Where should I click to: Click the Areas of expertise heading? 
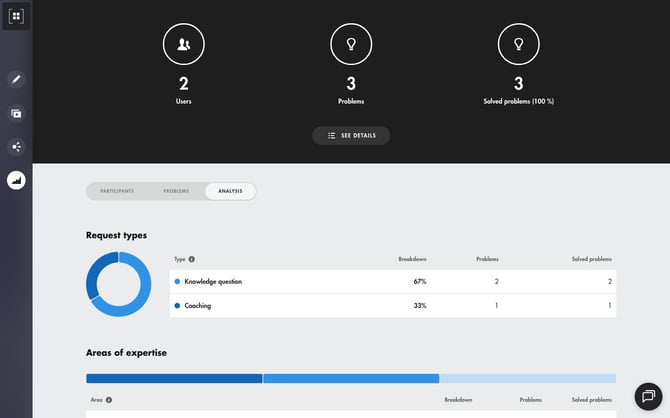coord(126,353)
